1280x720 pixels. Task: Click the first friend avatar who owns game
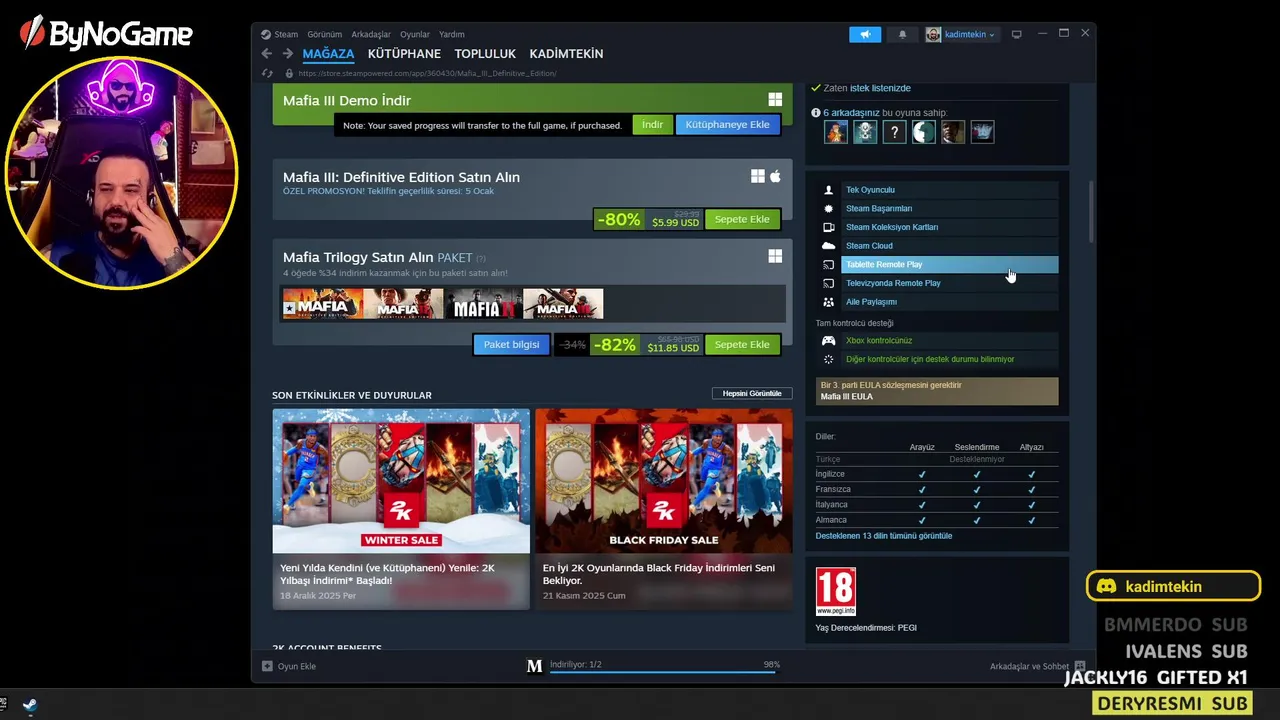(x=836, y=132)
